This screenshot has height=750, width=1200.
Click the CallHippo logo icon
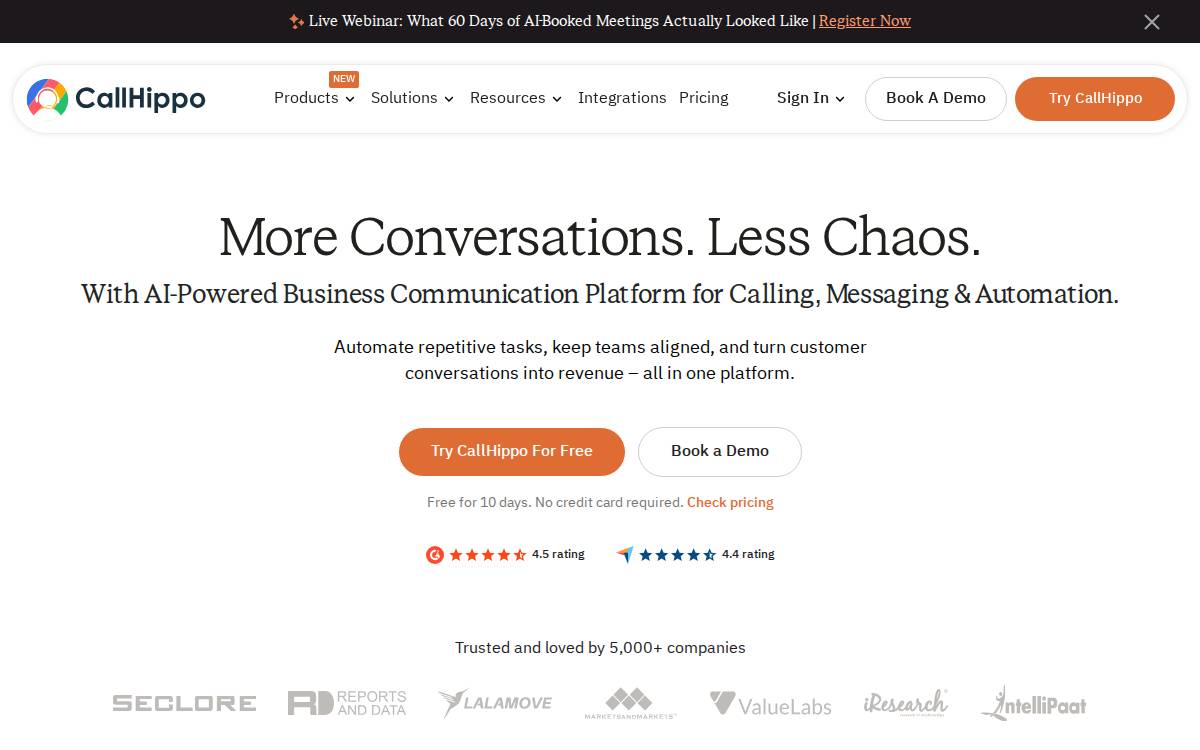[47, 98]
